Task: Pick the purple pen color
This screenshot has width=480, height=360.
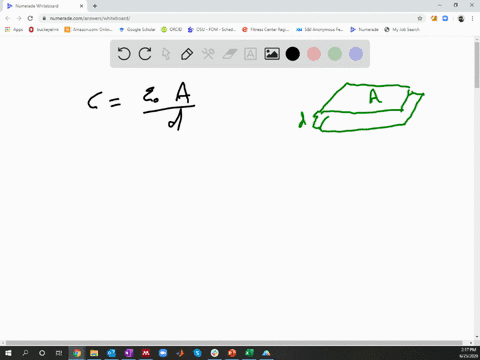Action: 356,54
